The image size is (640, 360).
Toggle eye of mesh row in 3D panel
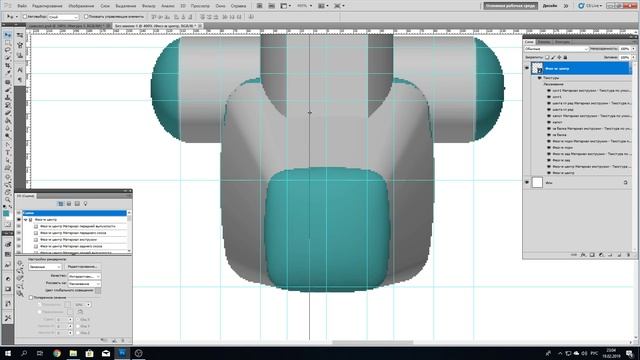(x=19, y=220)
